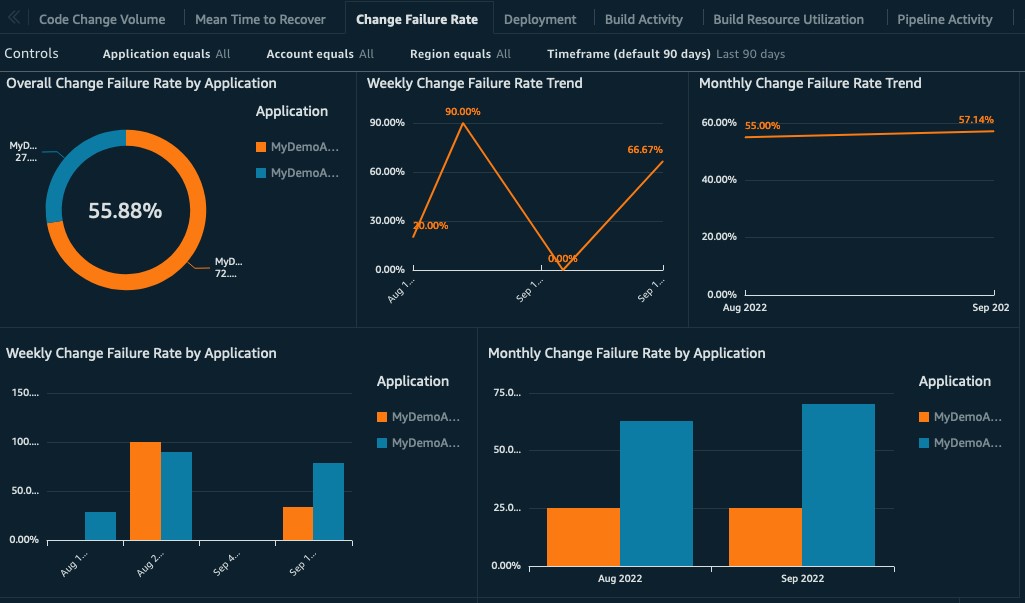Click the tallest orange bar in weekly application chart
This screenshot has height=603, width=1025.
(145, 490)
